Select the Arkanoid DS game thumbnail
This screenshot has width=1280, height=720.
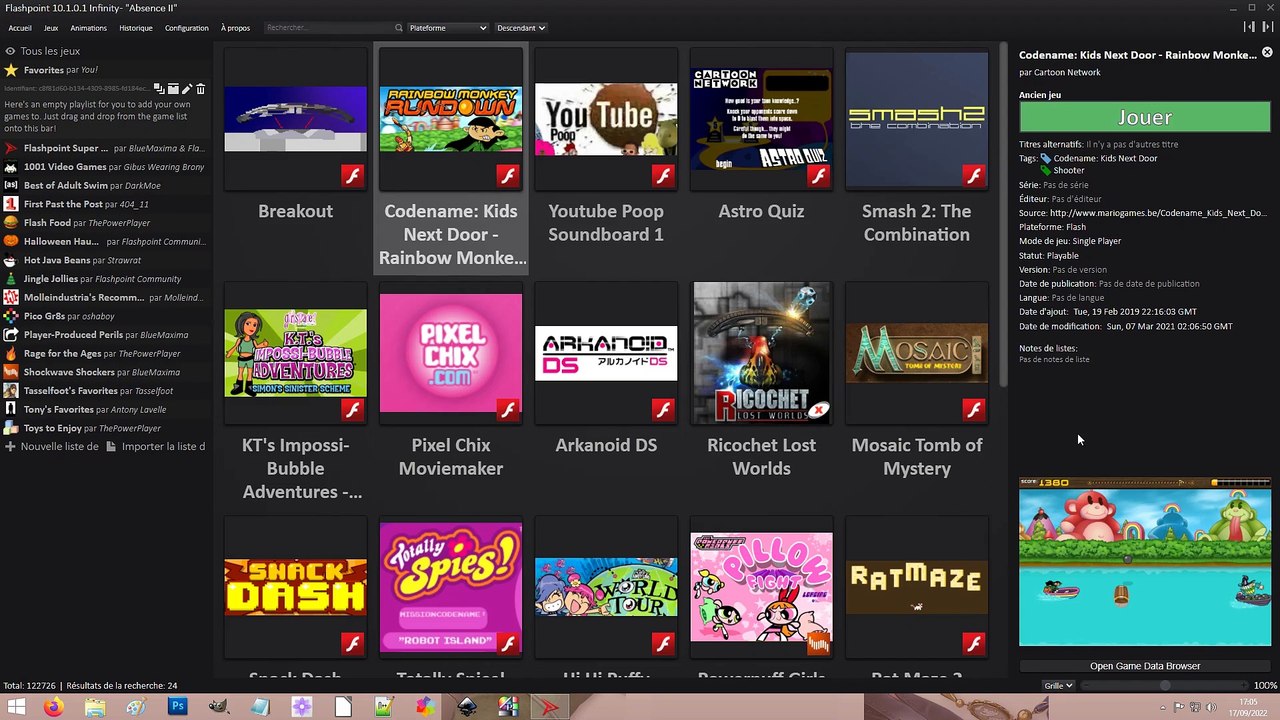click(606, 353)
